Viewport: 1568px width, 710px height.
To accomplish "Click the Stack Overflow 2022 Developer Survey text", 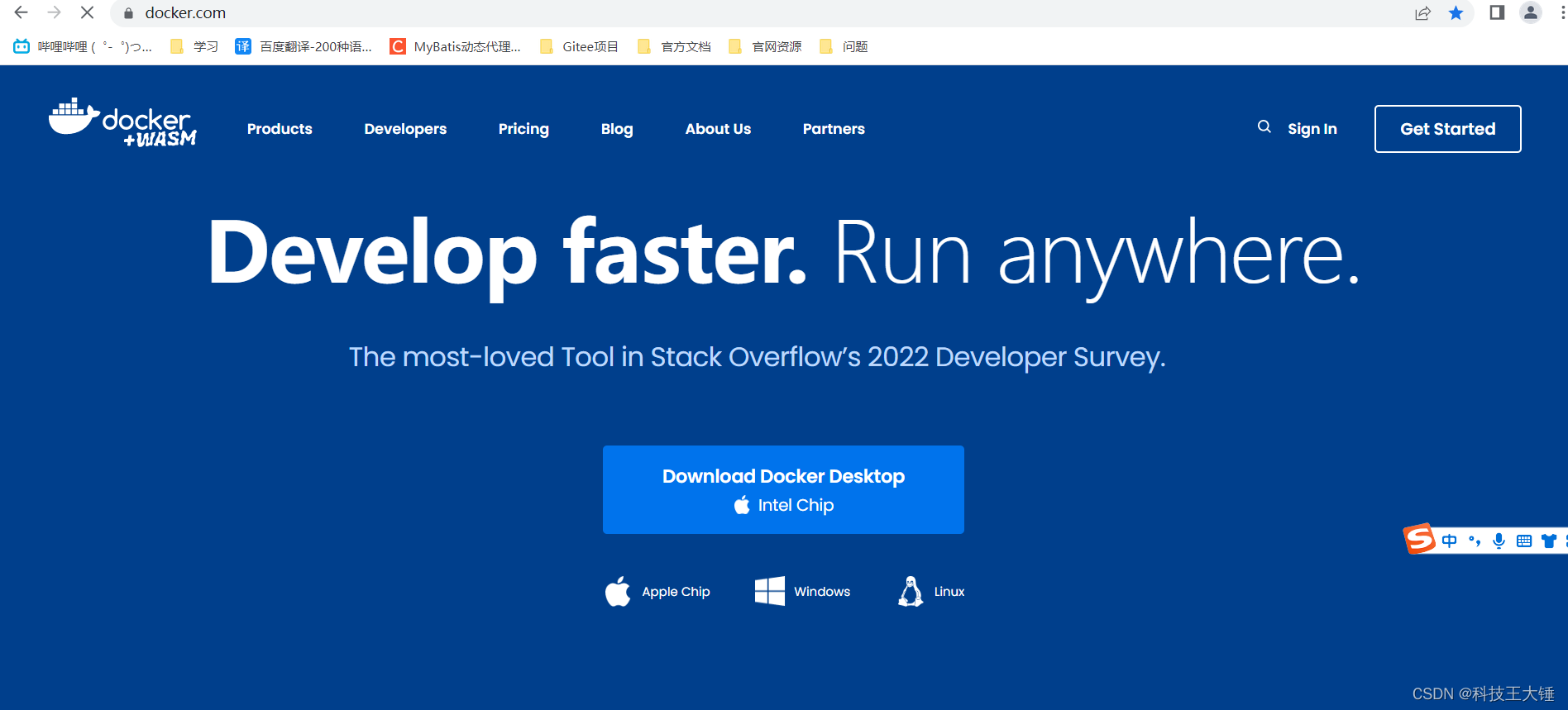I will click(x=757, y=357).
